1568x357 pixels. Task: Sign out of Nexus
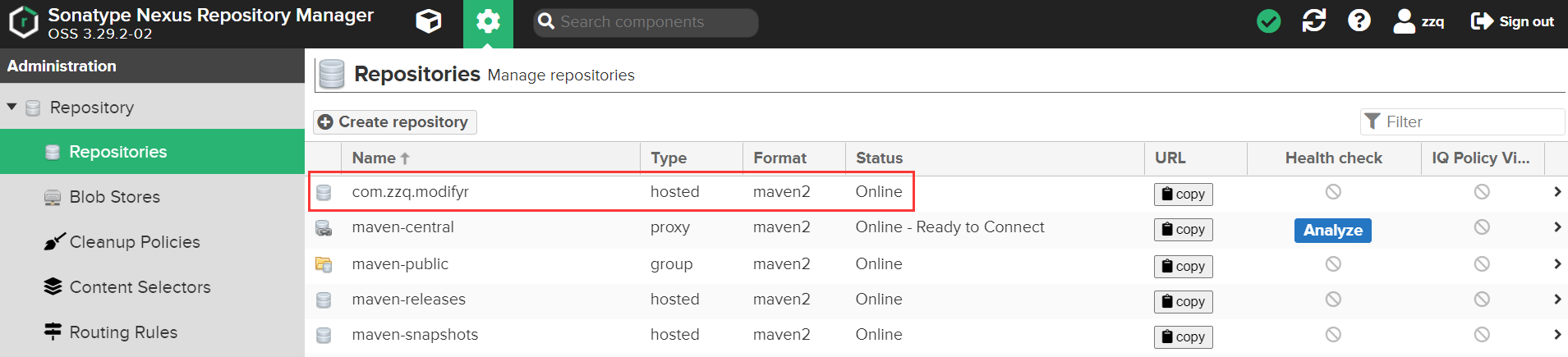[x=1512, y=21]
